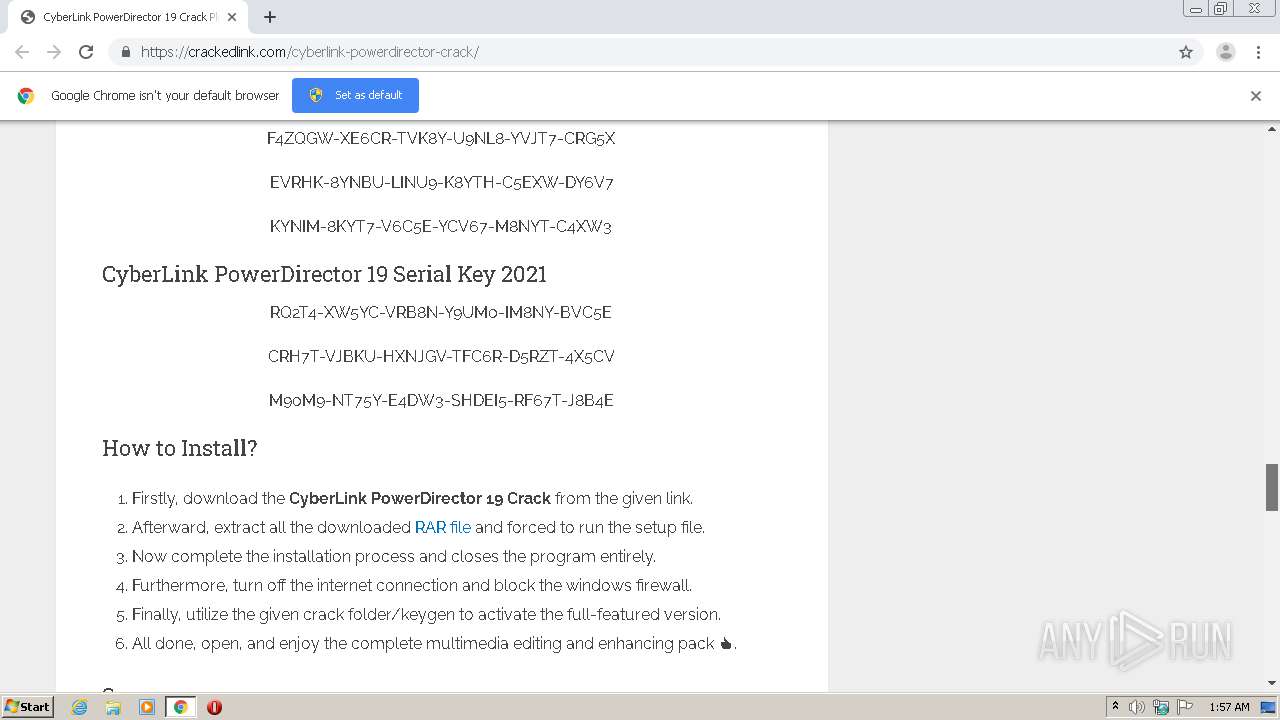The width and height of the screenshot is (1280, 720).
Task: Click the page vertical scrollbar thumb
Action: pos(1272,487)
